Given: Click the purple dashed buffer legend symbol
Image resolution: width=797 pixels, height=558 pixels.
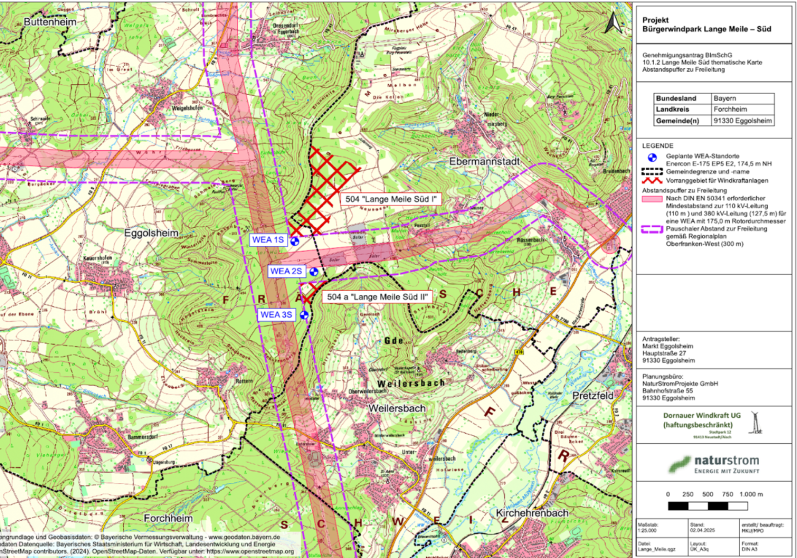Looking at the screenshot, I should pos(652,229).
